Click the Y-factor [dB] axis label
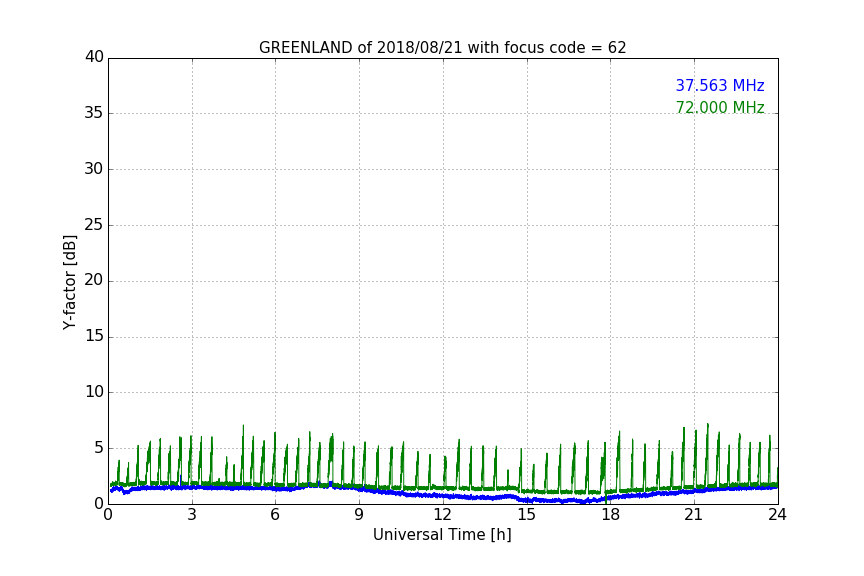 click(x=69, y=282)
